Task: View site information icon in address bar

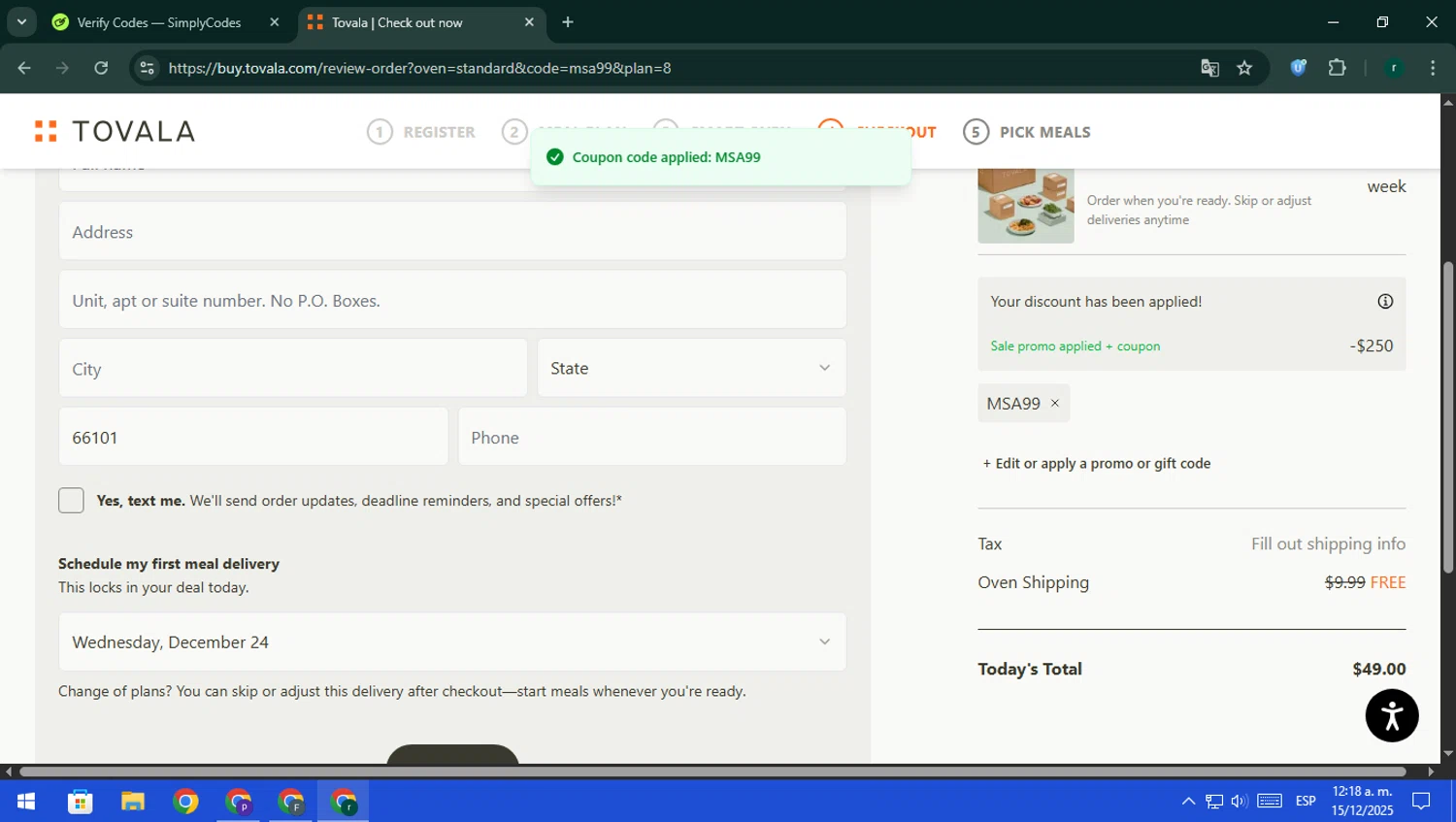Action: (148, 68)
